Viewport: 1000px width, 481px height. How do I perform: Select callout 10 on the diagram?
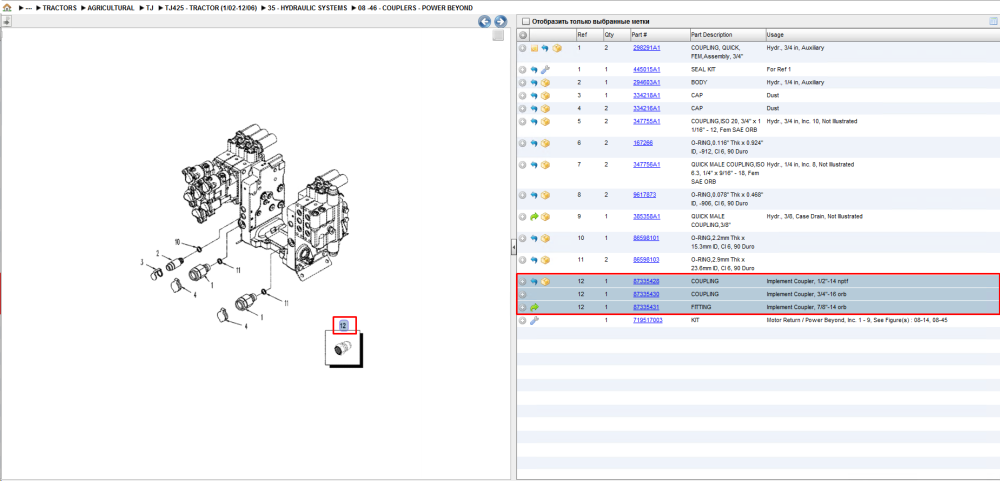pos(179,242)
